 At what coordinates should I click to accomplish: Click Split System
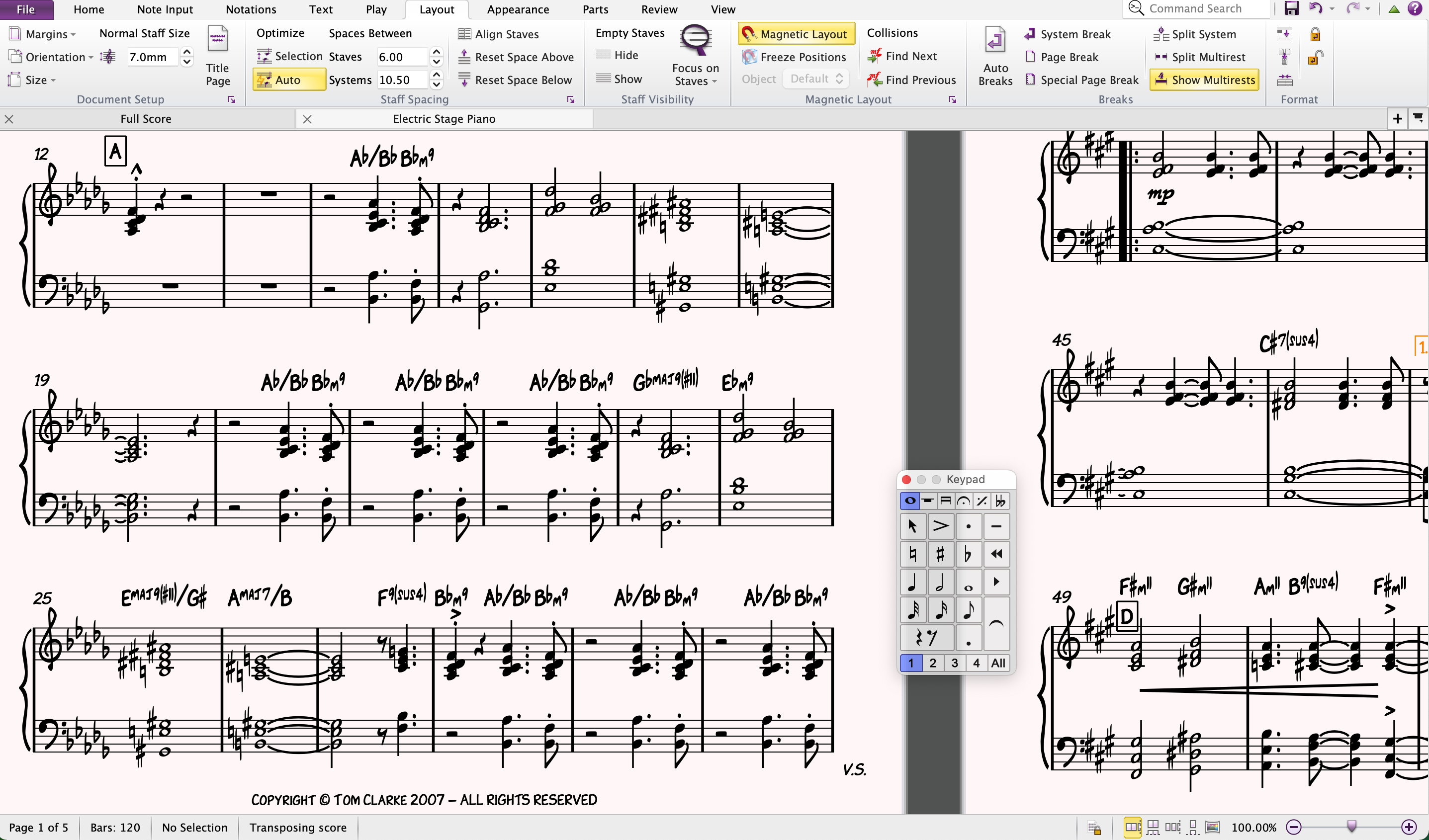(x=1195, y=34)
